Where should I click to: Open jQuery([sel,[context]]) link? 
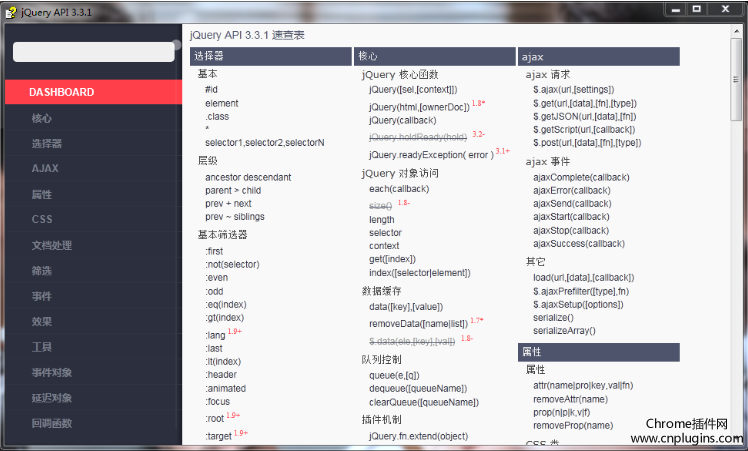[x=413, y=90]
